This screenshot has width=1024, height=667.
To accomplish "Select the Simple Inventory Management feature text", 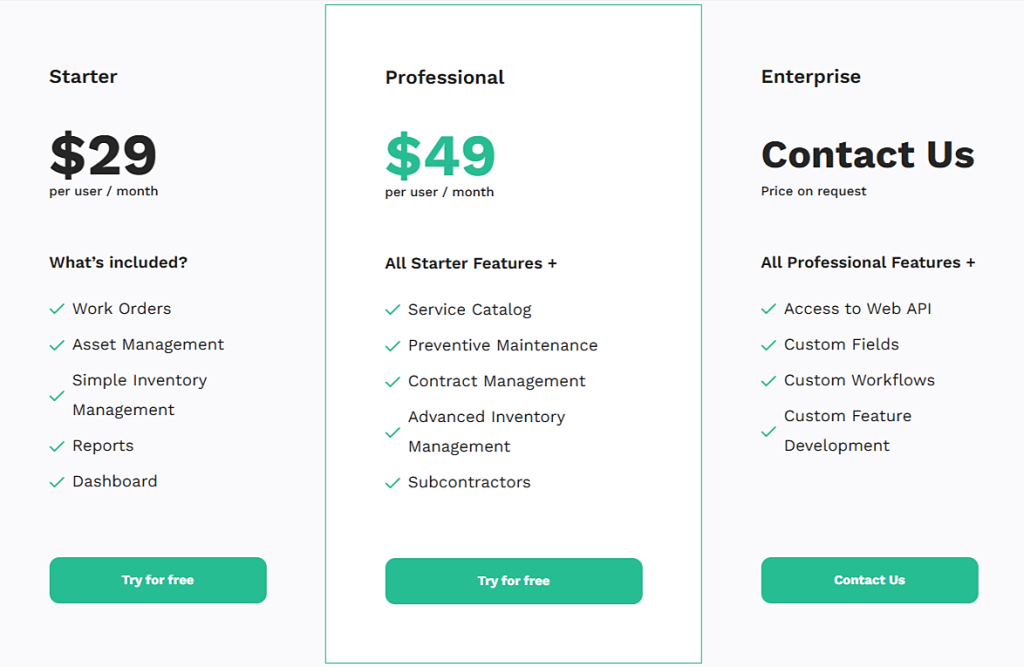I will pyautogui.click(x=139, y=395).
